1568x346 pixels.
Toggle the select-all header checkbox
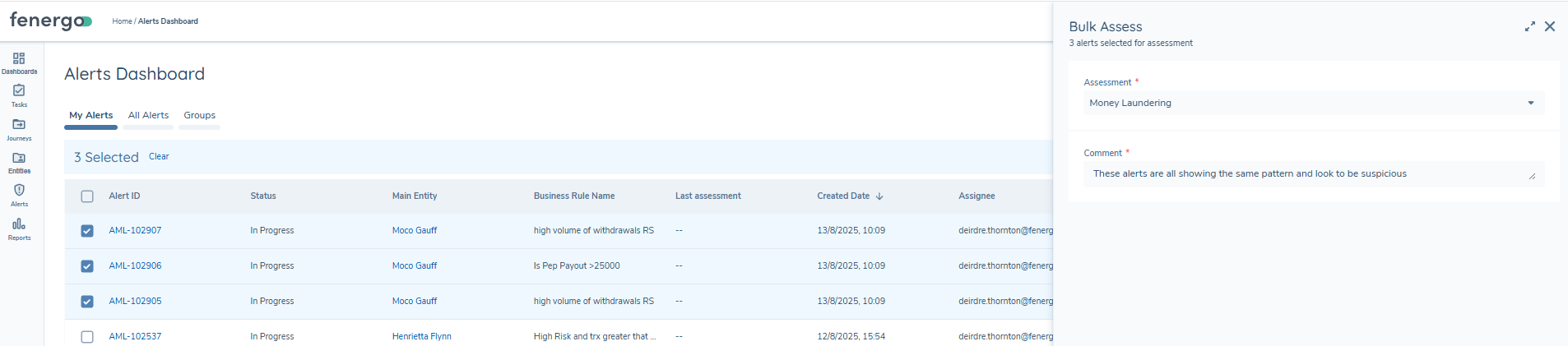pos(87,196)
